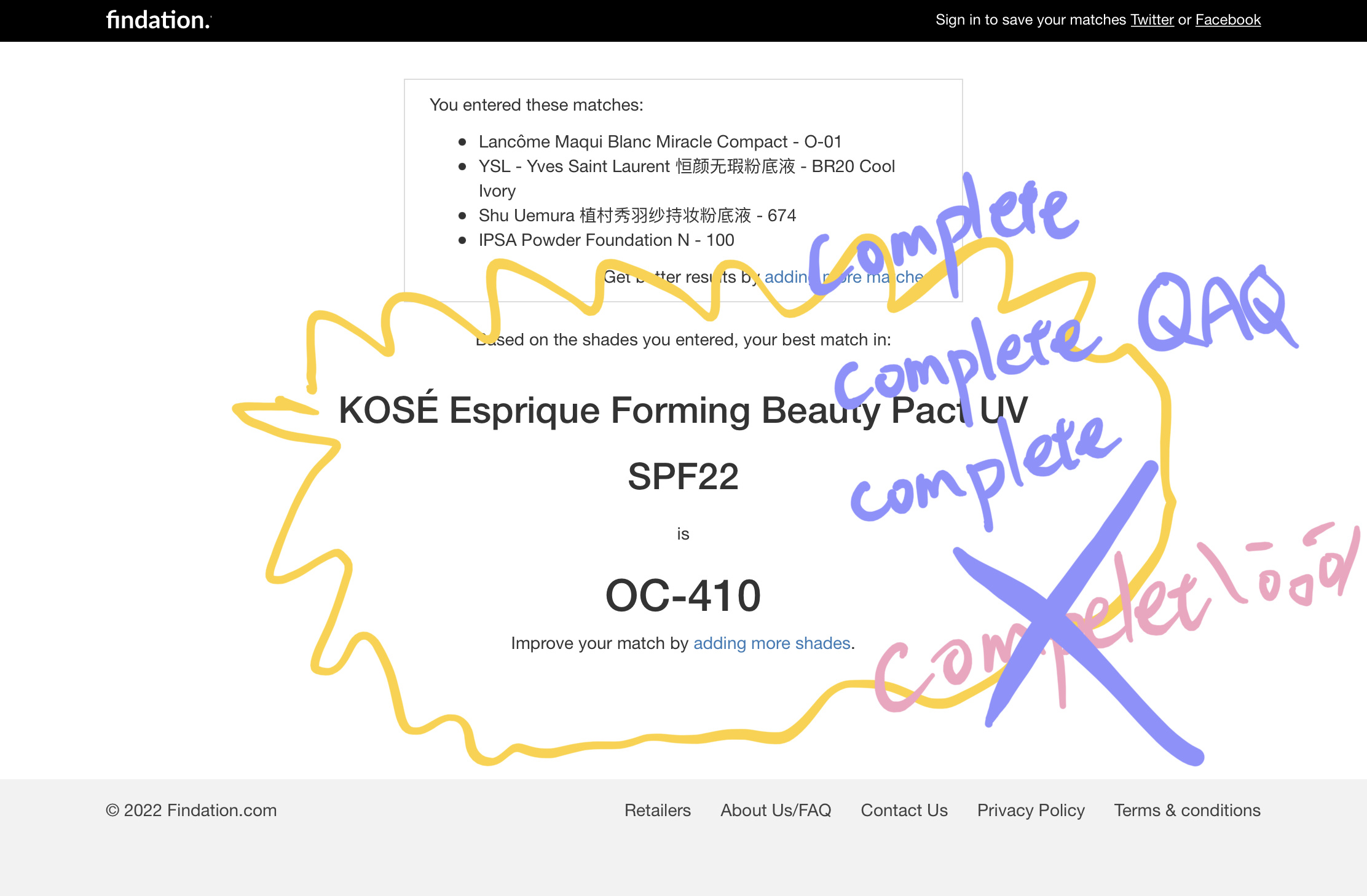This screenshot has width=1367, height=896.
Task: Click the © 2022 Findation.com copyright text
Action: click(191, 811)
